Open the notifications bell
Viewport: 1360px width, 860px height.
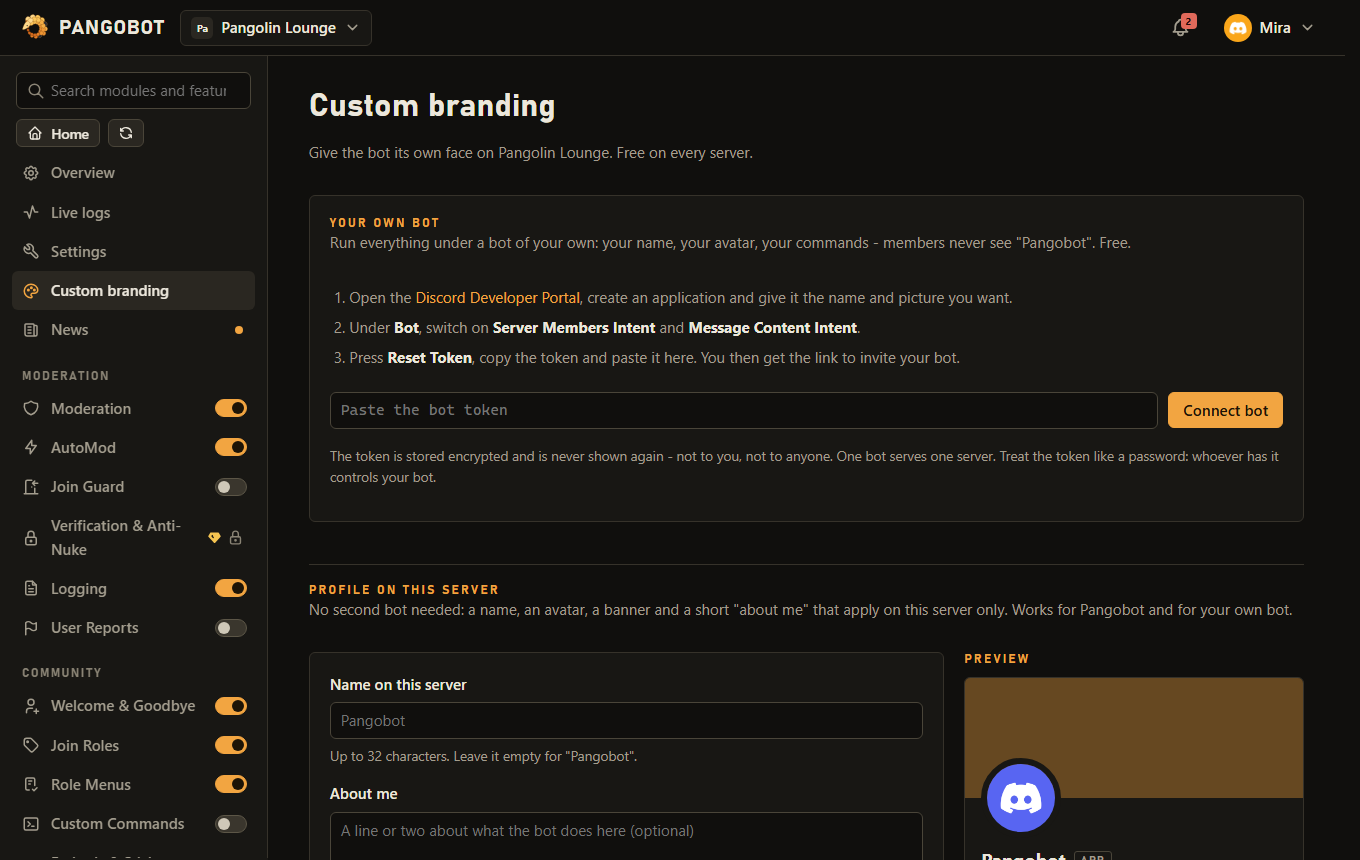click(1181, 28)
